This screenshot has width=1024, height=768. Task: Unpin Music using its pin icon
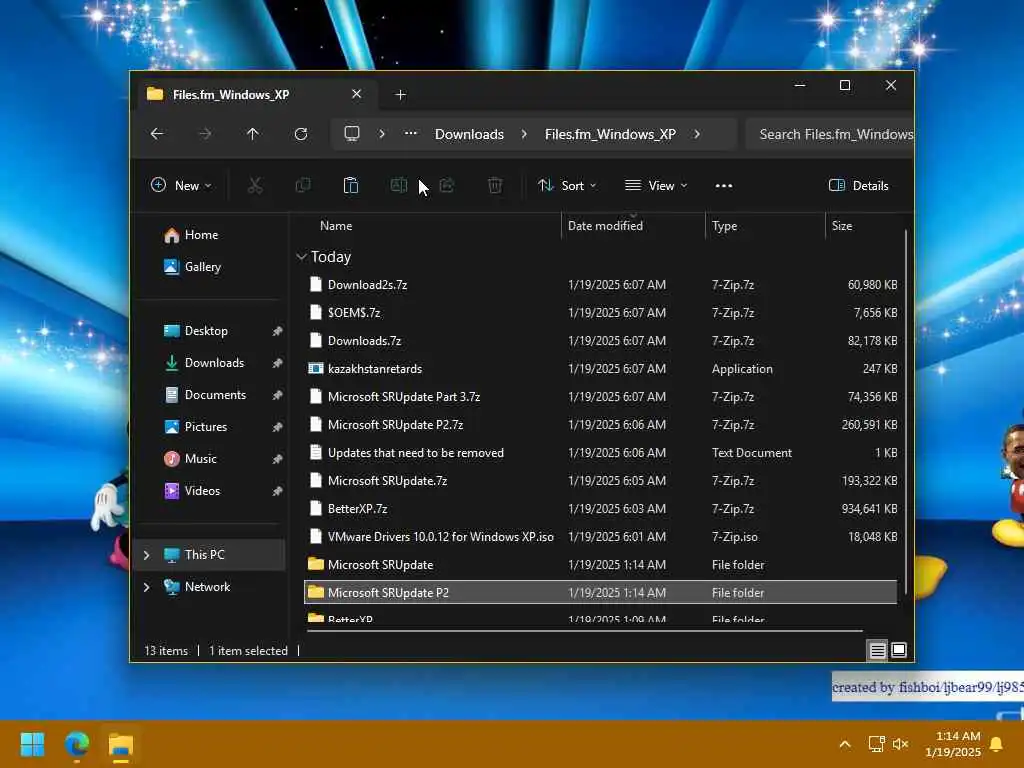tap(278, 459)
